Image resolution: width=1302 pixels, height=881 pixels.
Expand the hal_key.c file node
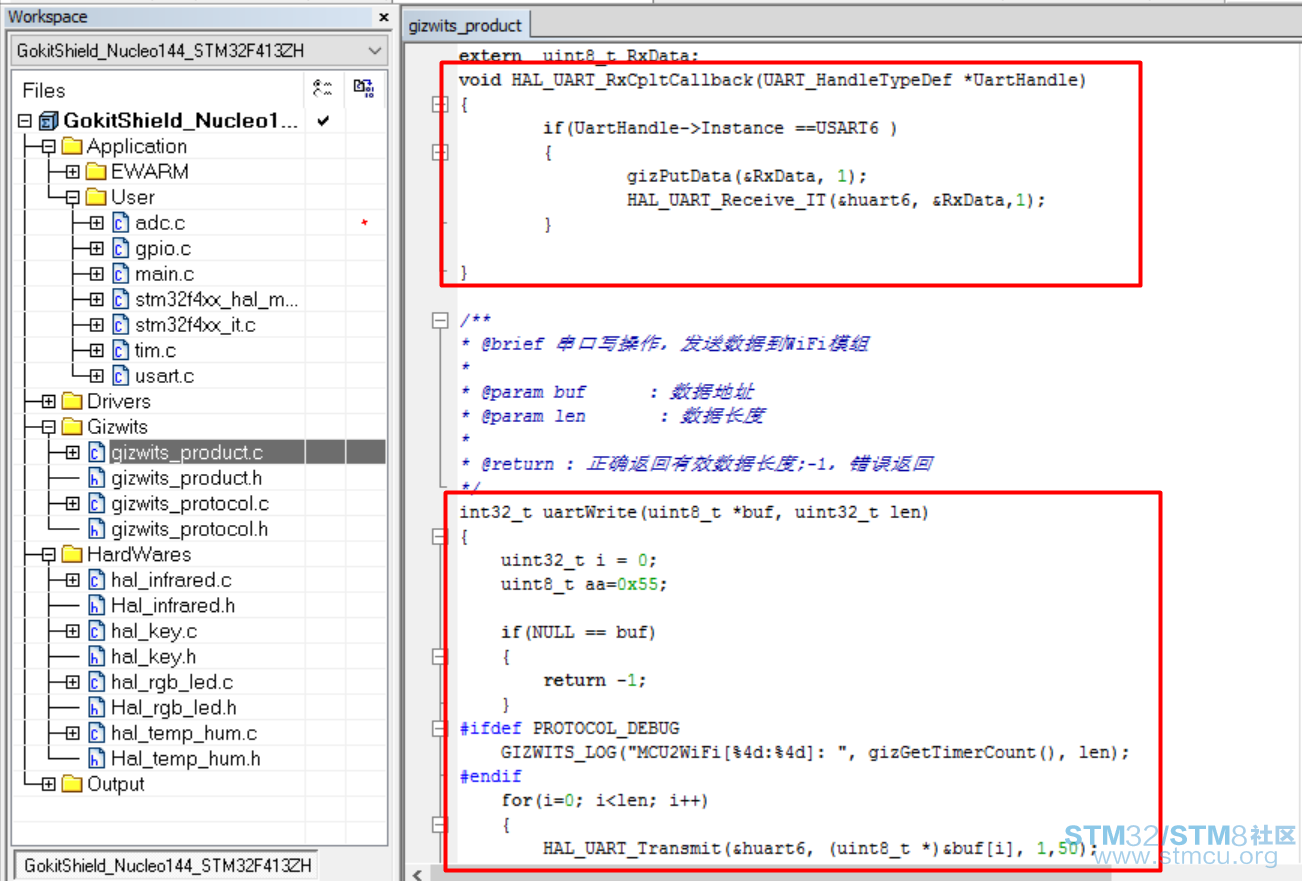(x=72, y=632)
